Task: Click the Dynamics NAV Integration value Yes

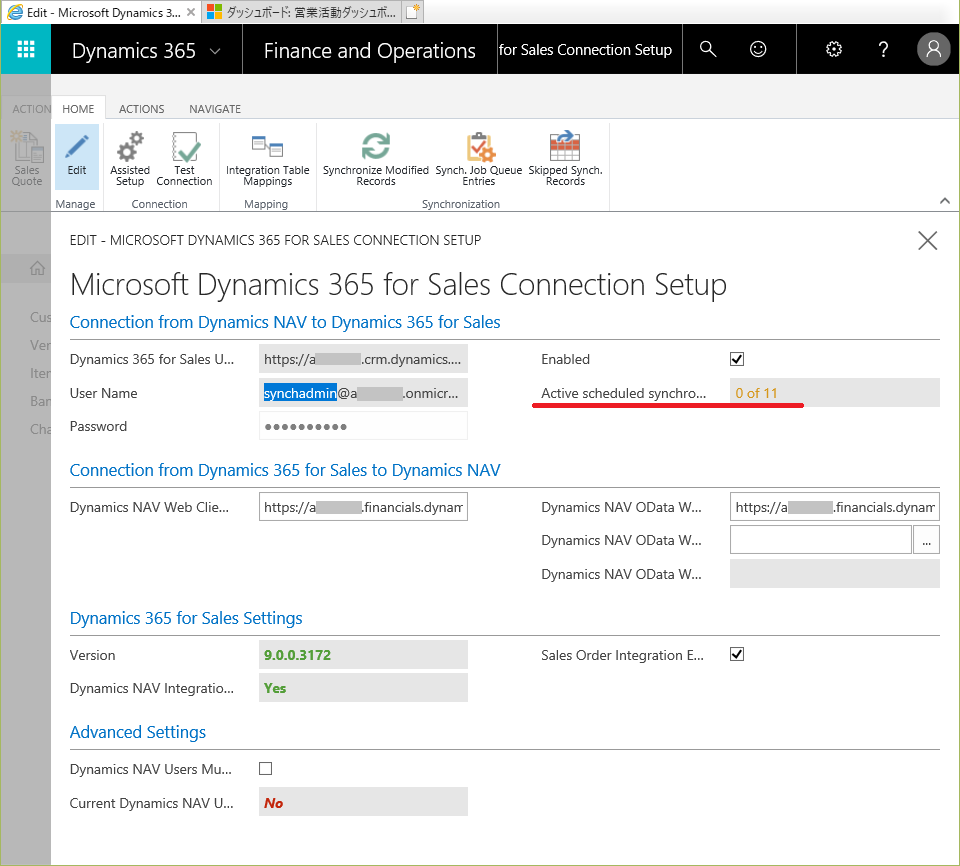Action: point(275,688)
